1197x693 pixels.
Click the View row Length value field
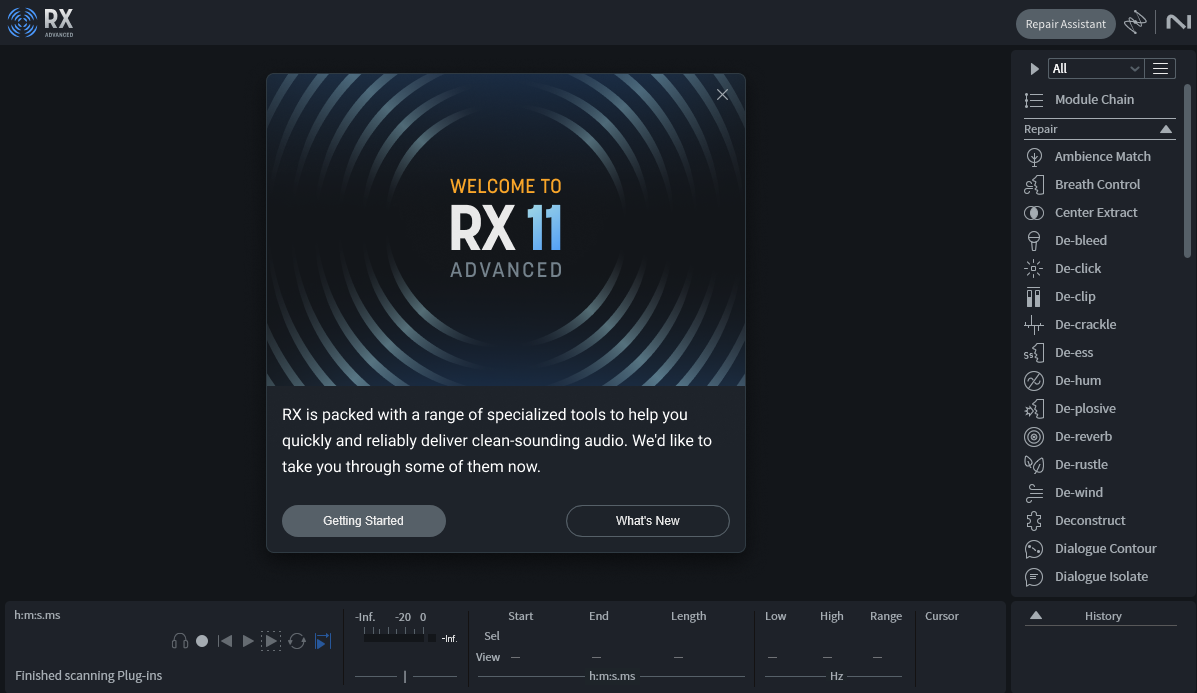coord(679,657)
